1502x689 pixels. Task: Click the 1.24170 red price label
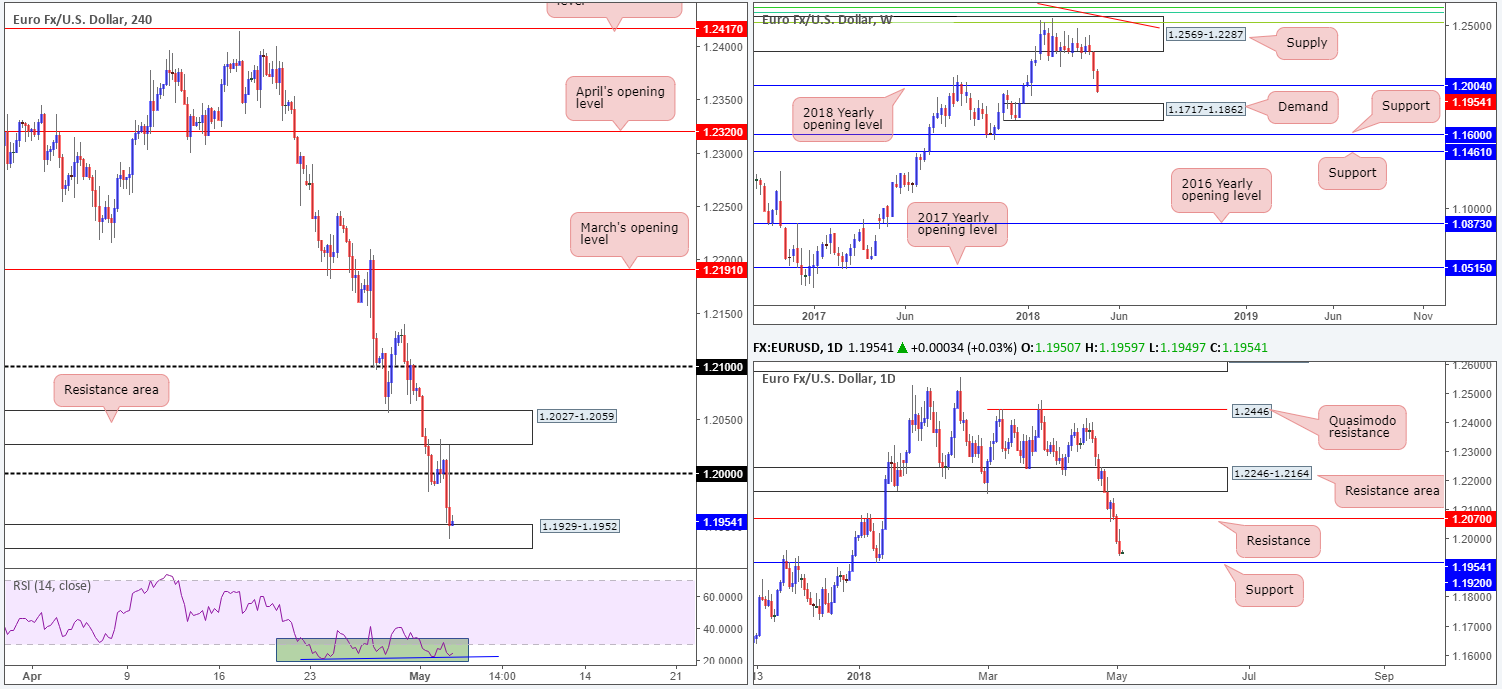(720, 30)
